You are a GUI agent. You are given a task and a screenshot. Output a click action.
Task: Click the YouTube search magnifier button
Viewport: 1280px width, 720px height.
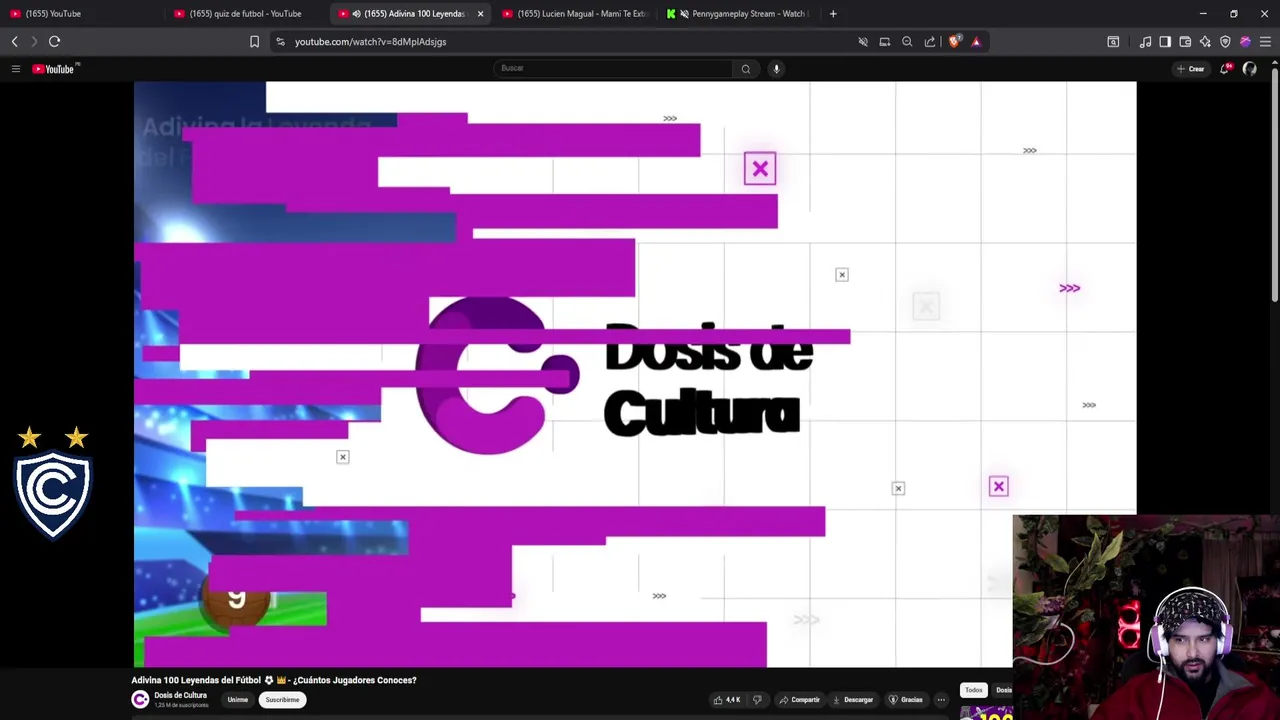[745, 69]
